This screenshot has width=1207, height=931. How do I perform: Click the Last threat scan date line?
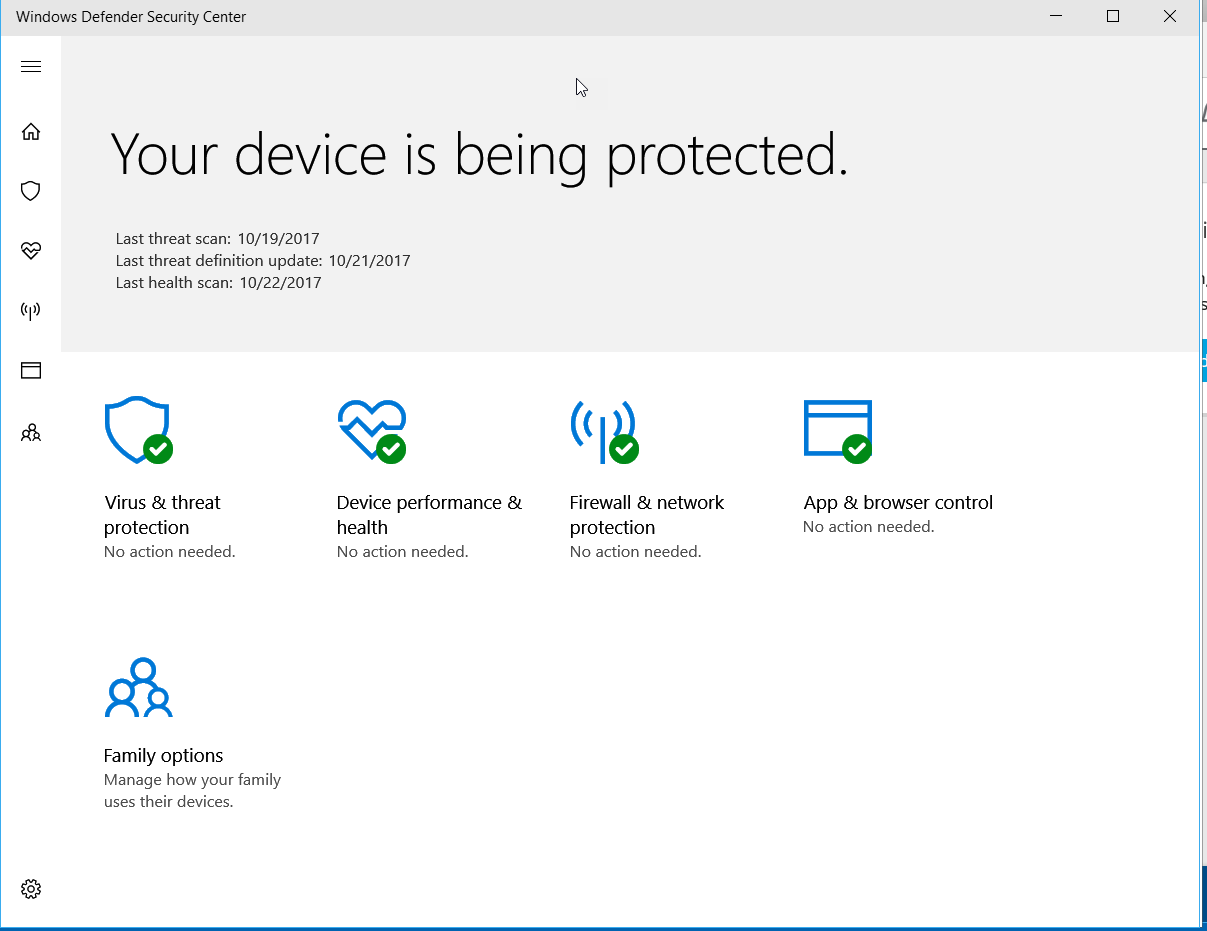218,239
